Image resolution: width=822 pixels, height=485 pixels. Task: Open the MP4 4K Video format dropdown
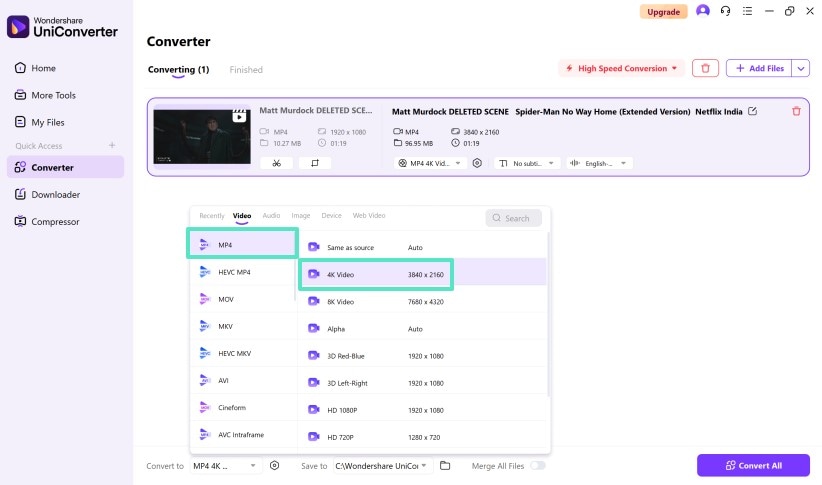point(429,163)
